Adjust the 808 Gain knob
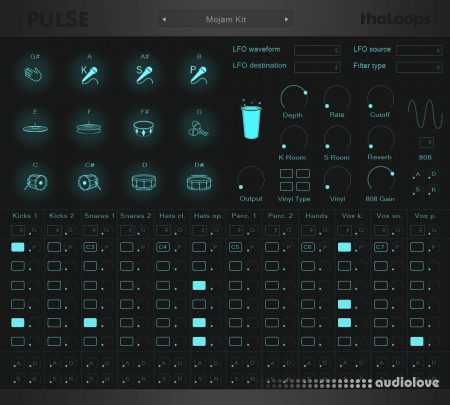 tap(380, 179)
